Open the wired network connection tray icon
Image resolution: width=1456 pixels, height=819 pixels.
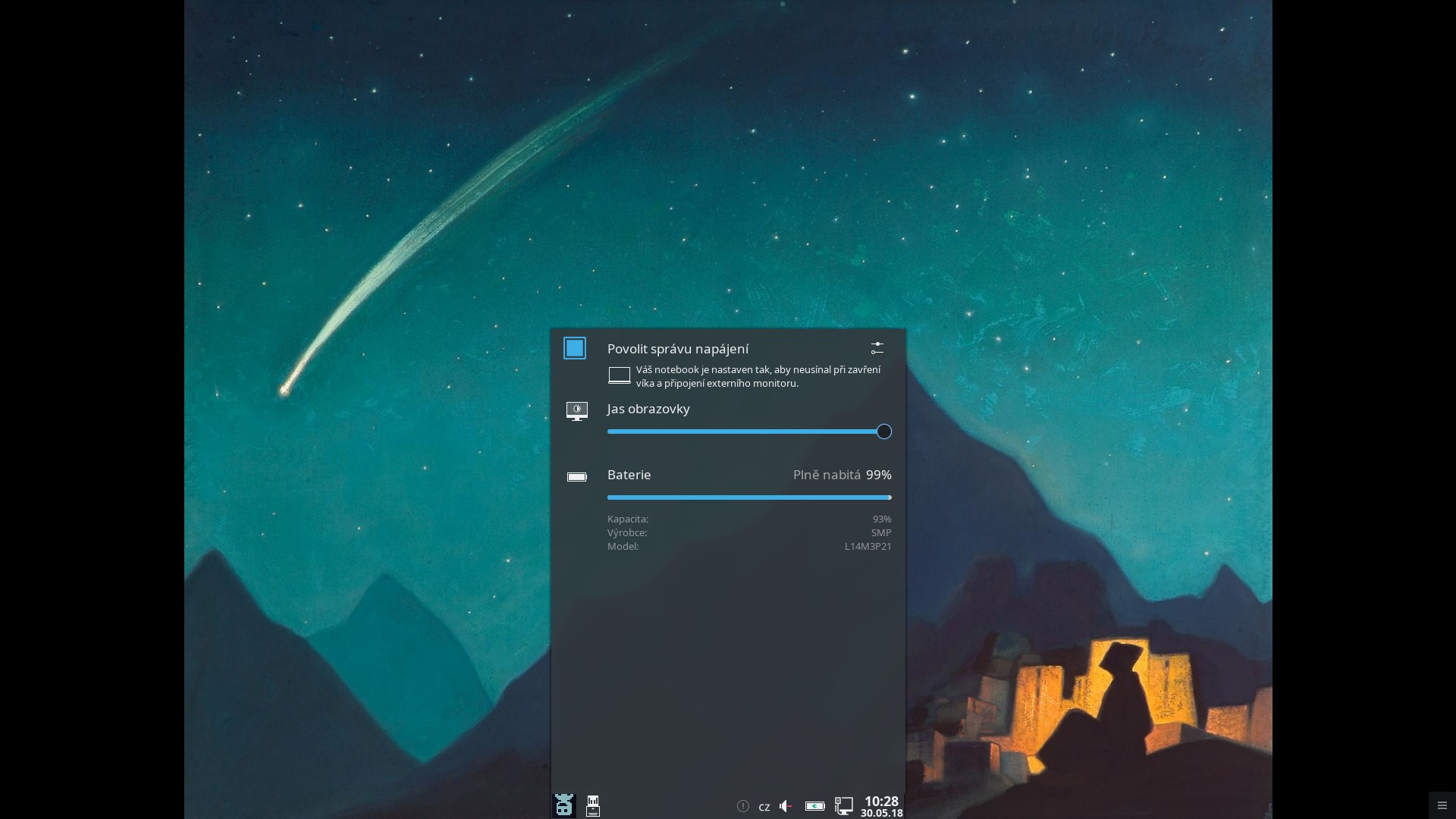click(x=844, y=805)
